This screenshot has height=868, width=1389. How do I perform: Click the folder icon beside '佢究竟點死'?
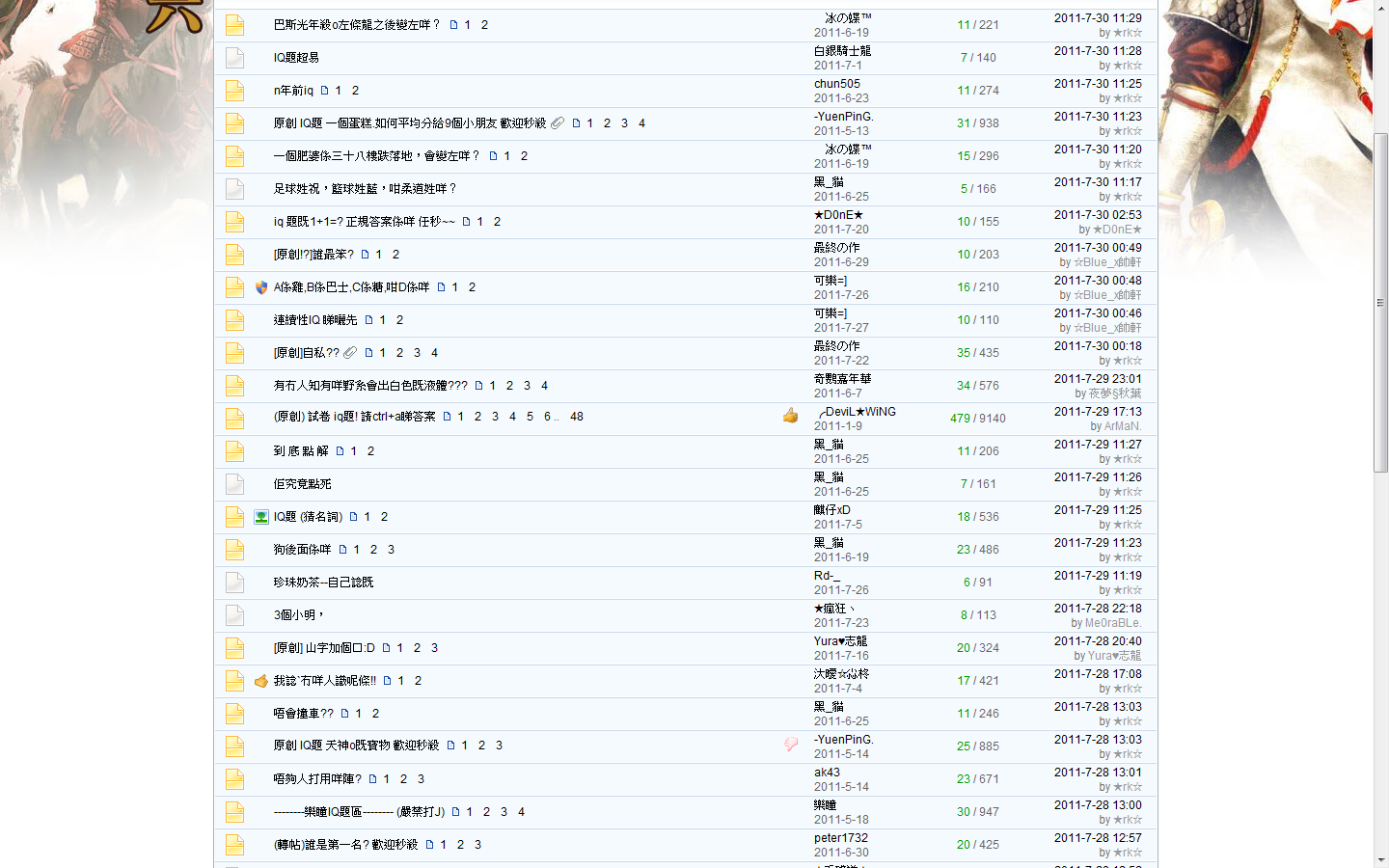click(x=234, y=484)
